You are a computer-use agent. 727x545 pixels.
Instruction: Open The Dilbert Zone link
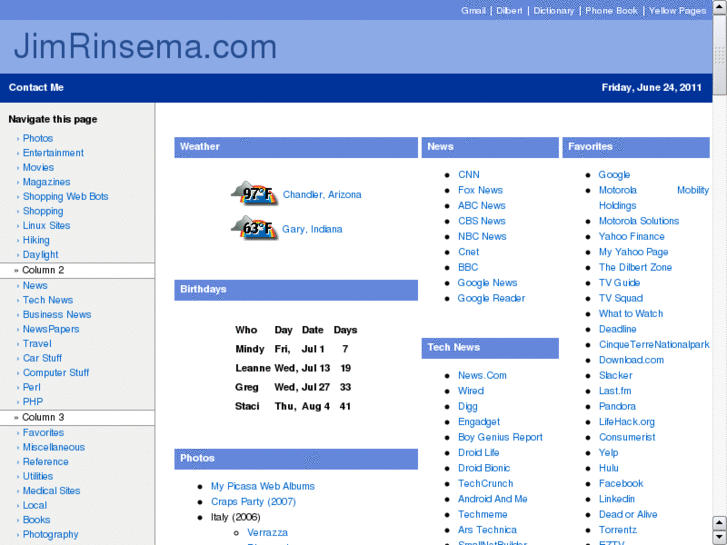635,267
